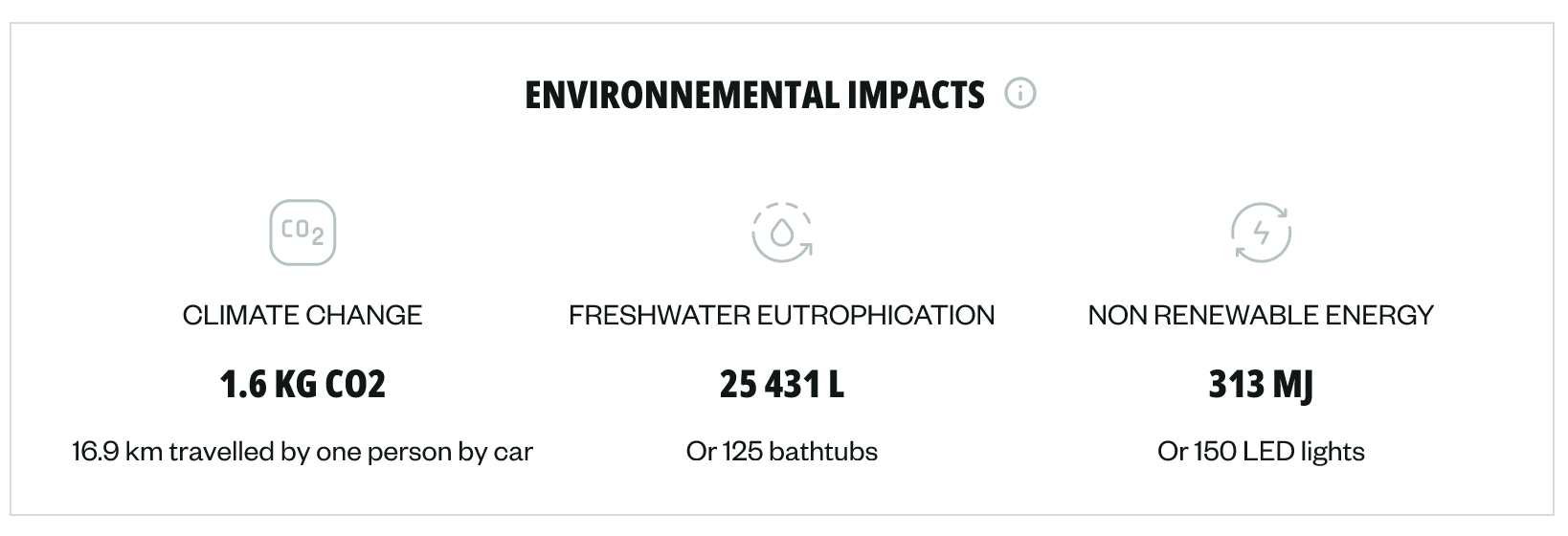The image size is (1568, 536).
Task: Select the Environnemental Impacts heading
Action: (x=754, y=95)
